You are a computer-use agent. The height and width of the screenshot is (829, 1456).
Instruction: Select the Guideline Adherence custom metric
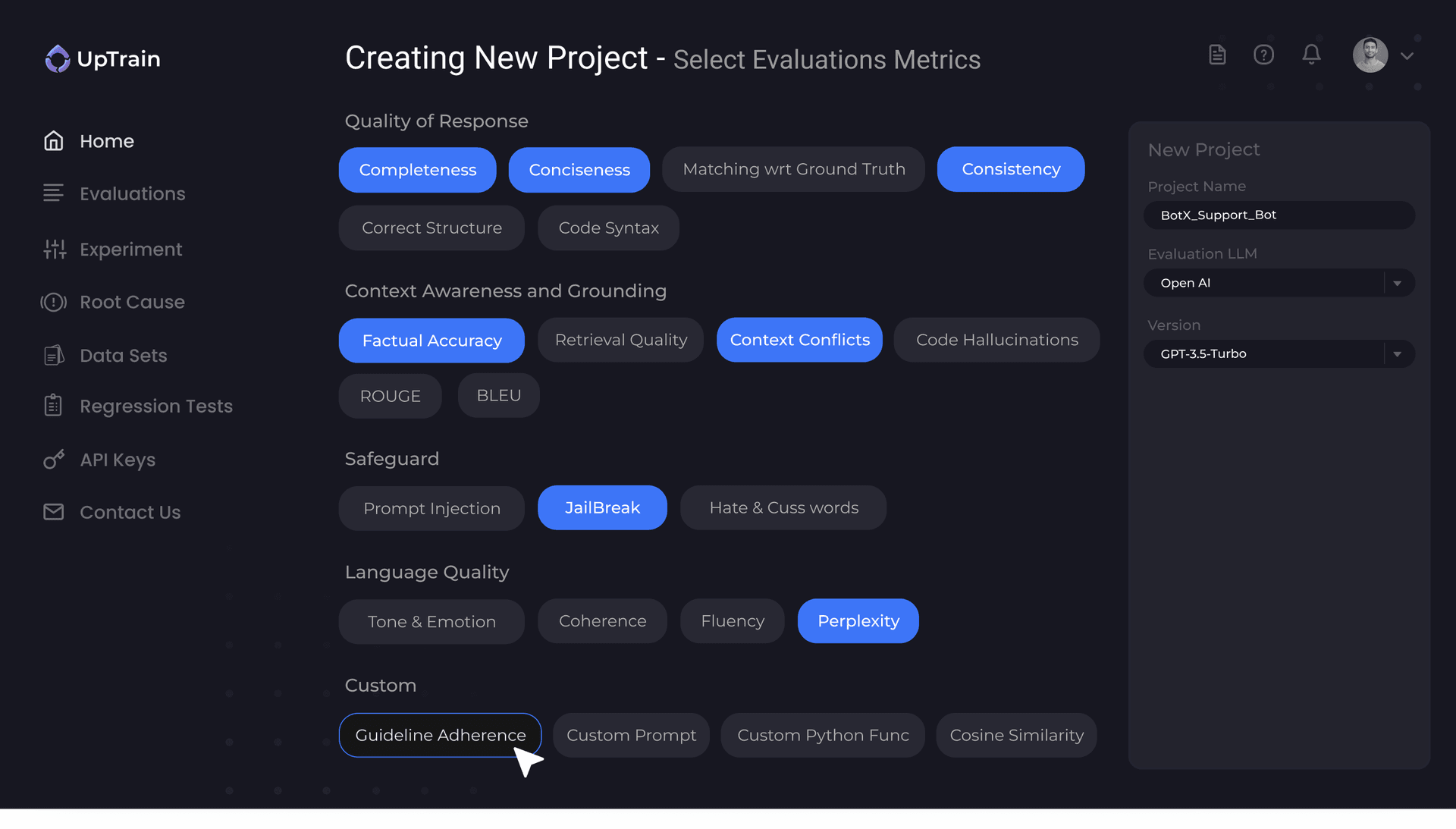(440, 734)
